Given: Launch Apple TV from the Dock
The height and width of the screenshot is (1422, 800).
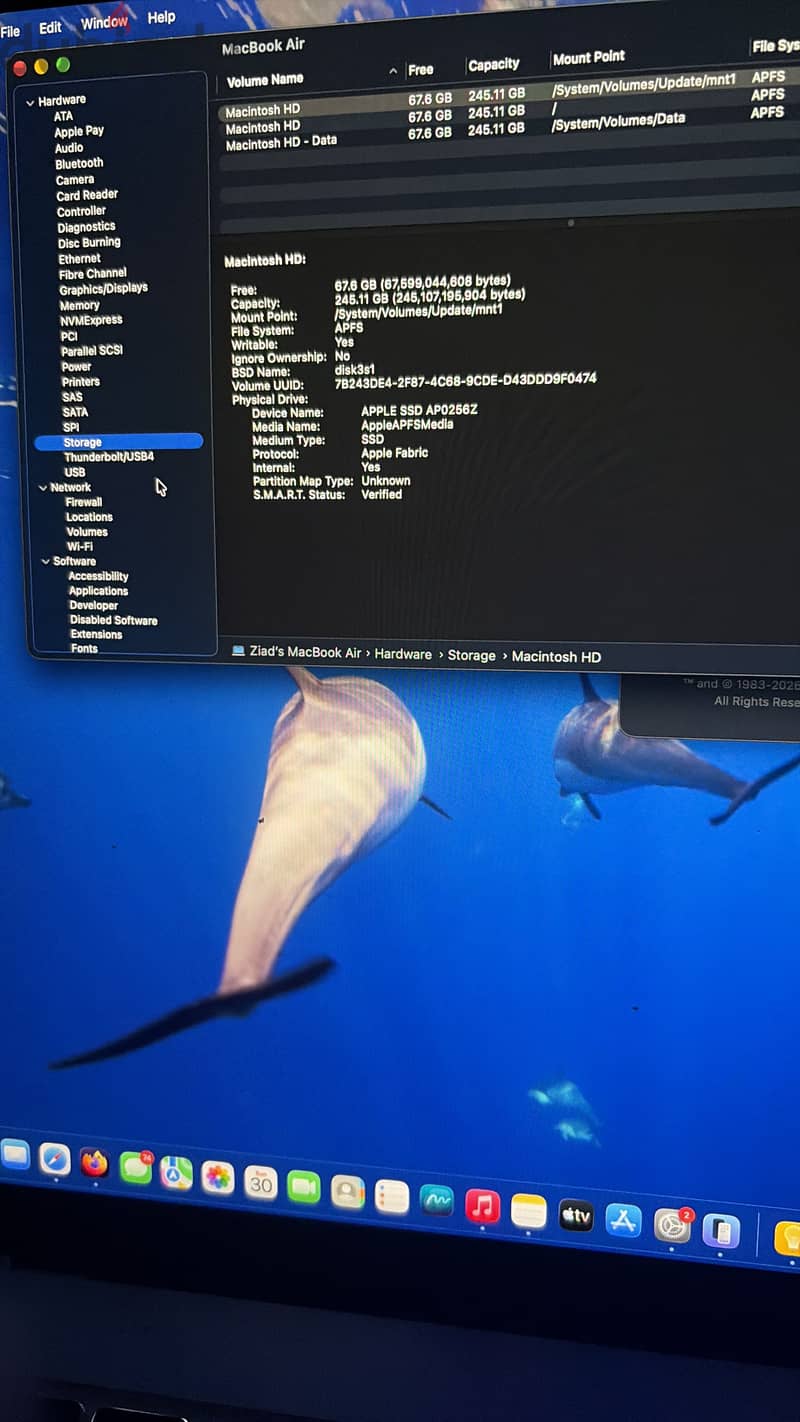Looking at the screenshot, I should 576,1216.
